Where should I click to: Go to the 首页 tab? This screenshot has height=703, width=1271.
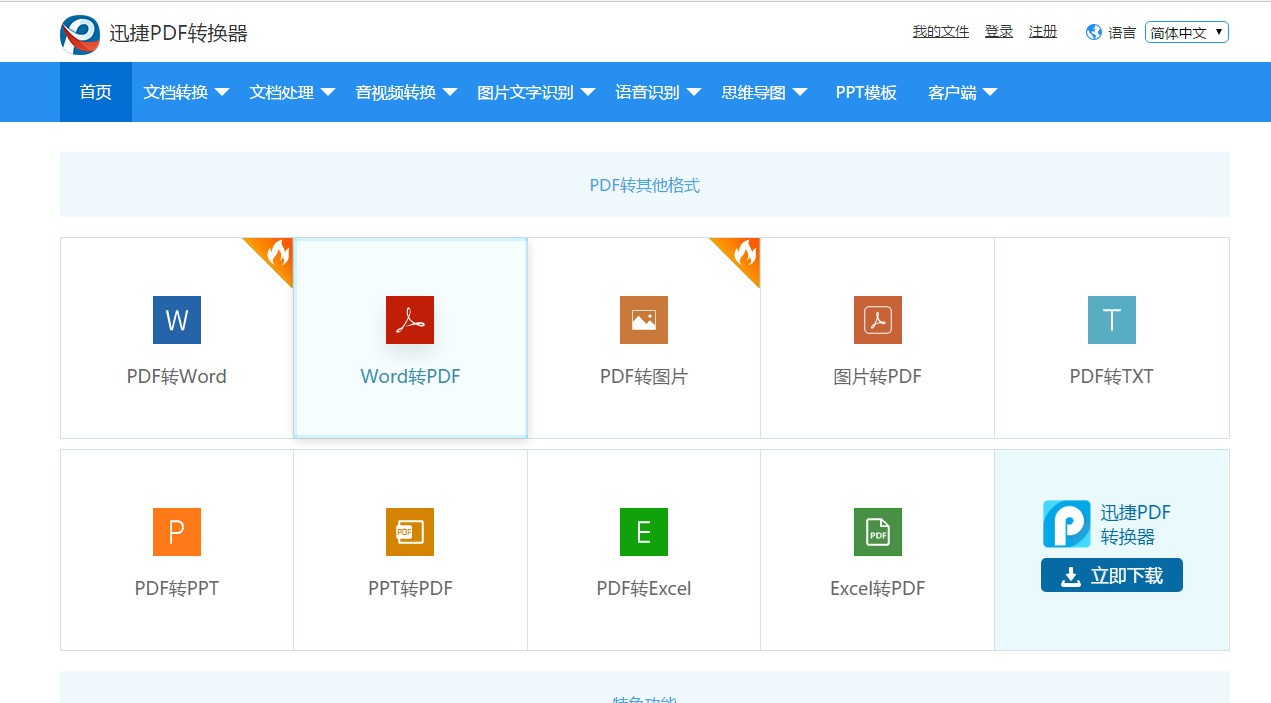click(x=96, y=92)
